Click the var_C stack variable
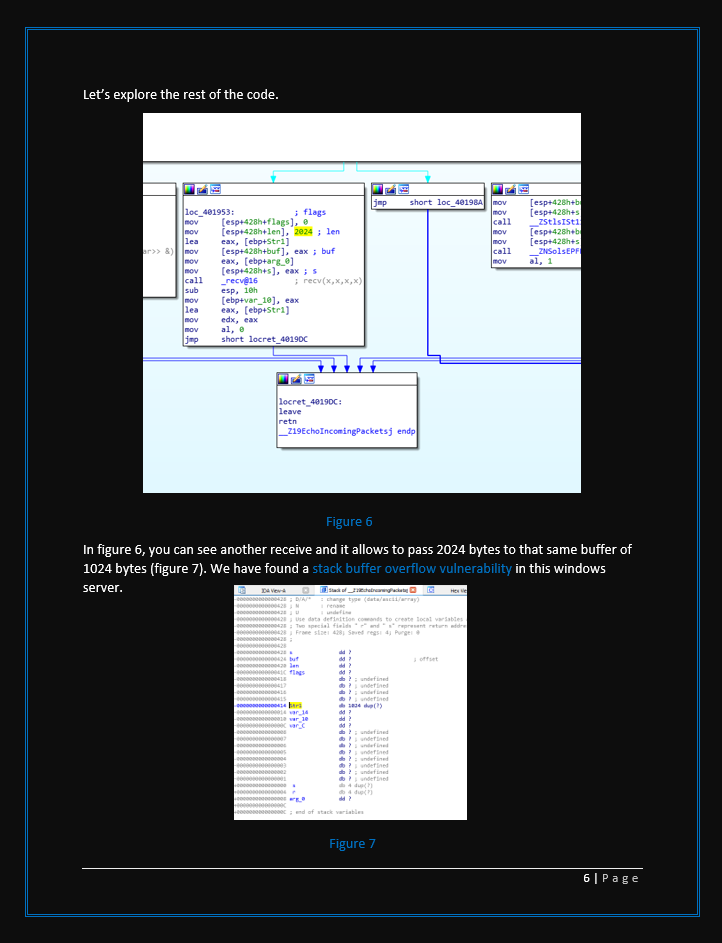Image resolution: width=722 pixels, height=943 pixels. coord(297,725)
